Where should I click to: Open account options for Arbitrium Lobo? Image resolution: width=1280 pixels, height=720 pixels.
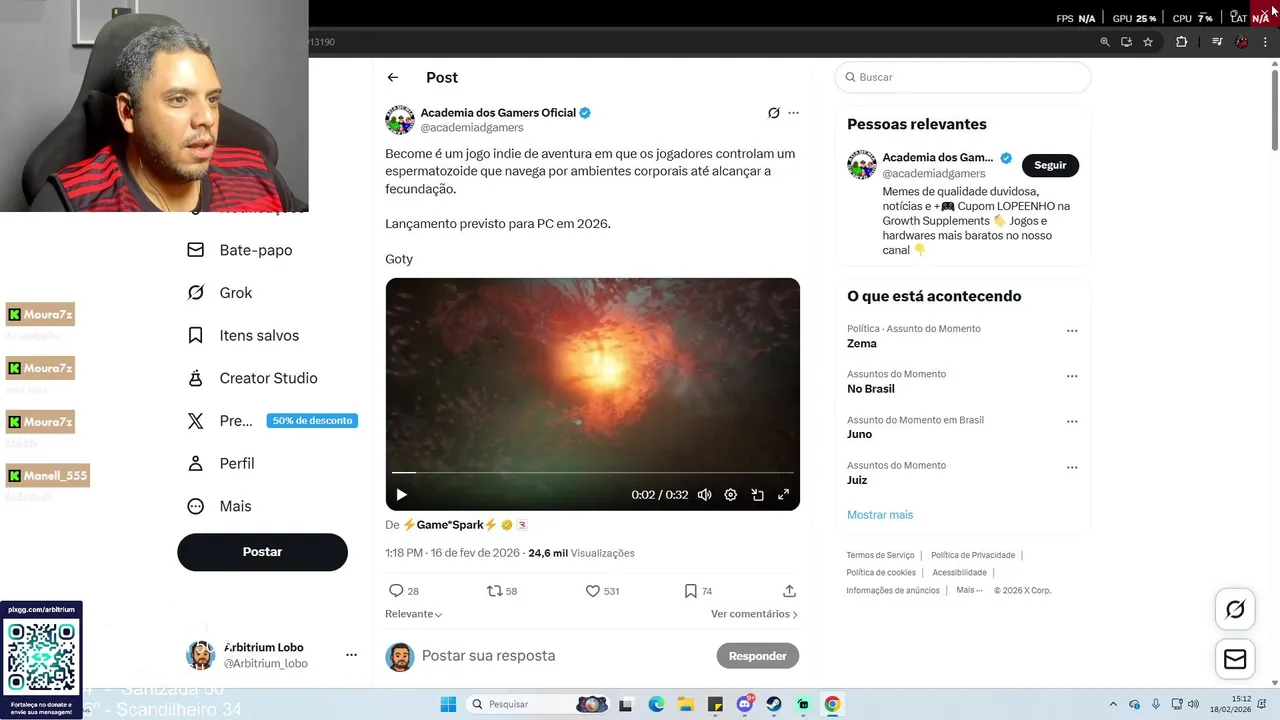pyautogui.click(x=351, y=655)
